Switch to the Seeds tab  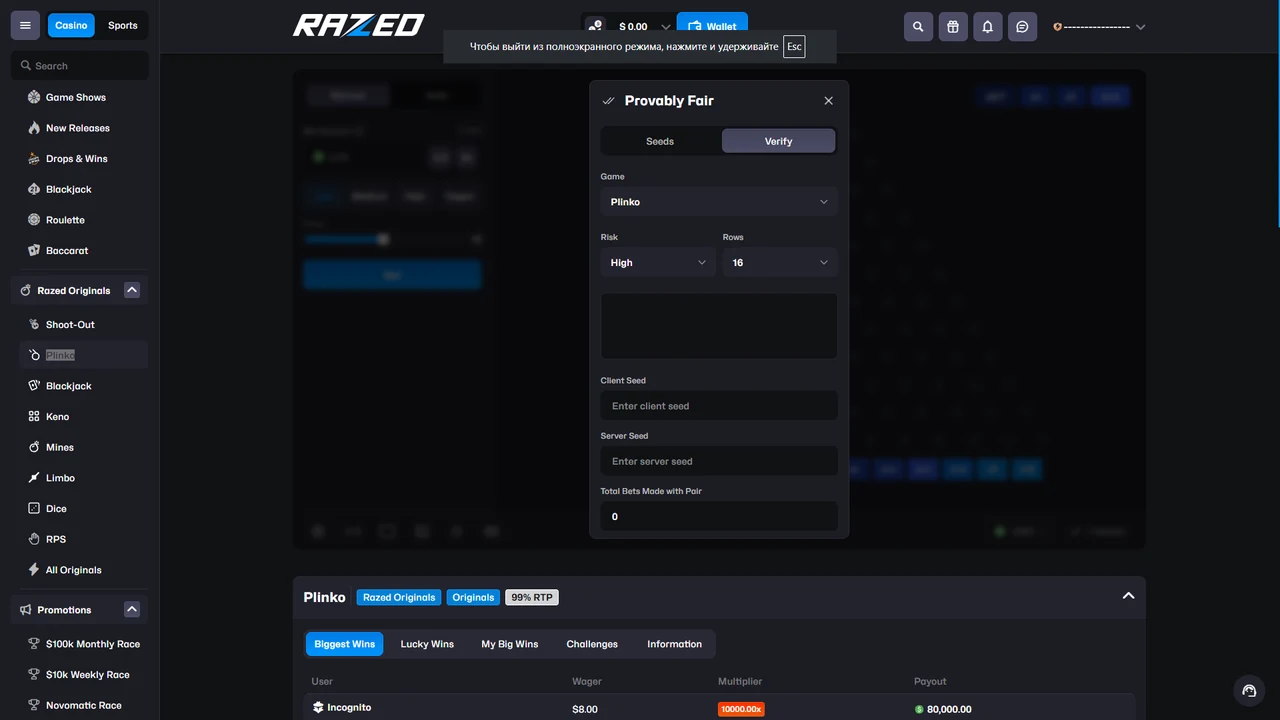pyautogui.click(x=660, y=141)
